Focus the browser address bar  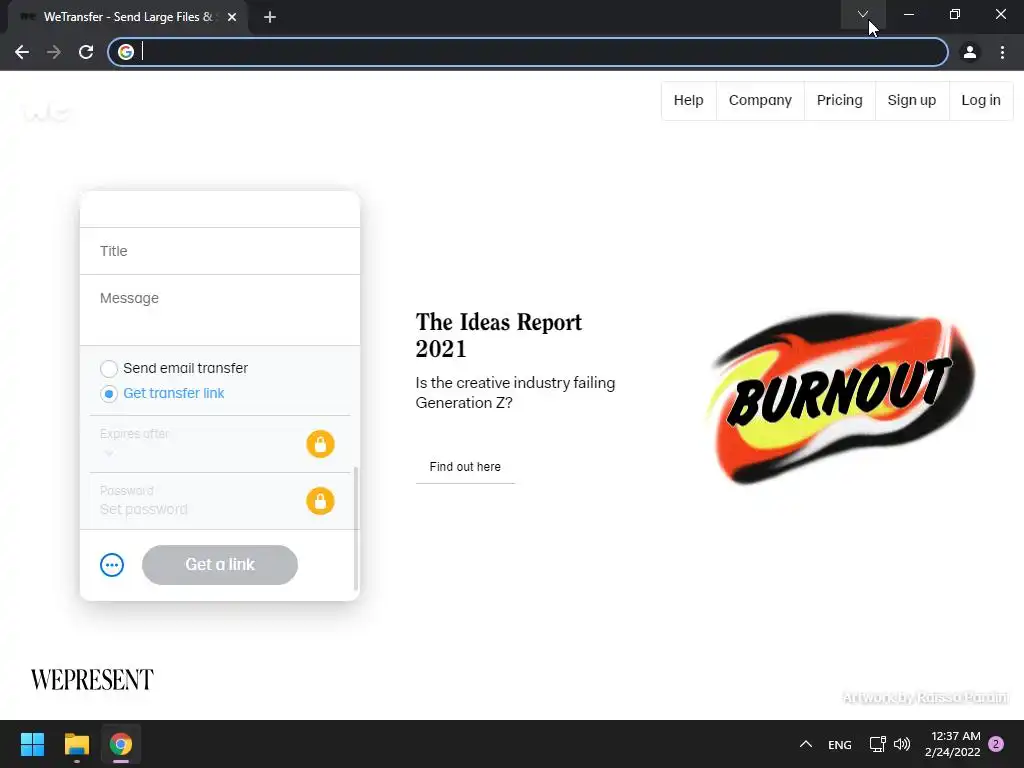[528, 52]
